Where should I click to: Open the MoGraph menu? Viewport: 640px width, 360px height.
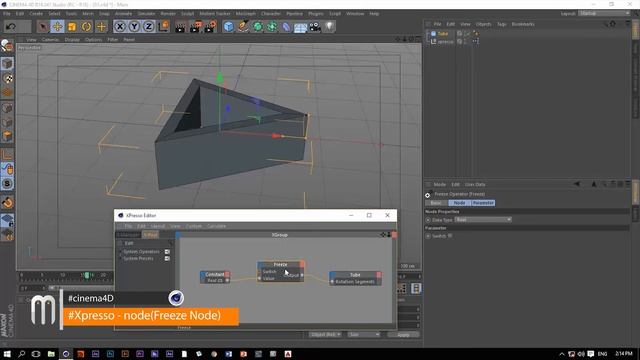click(246, 13)
